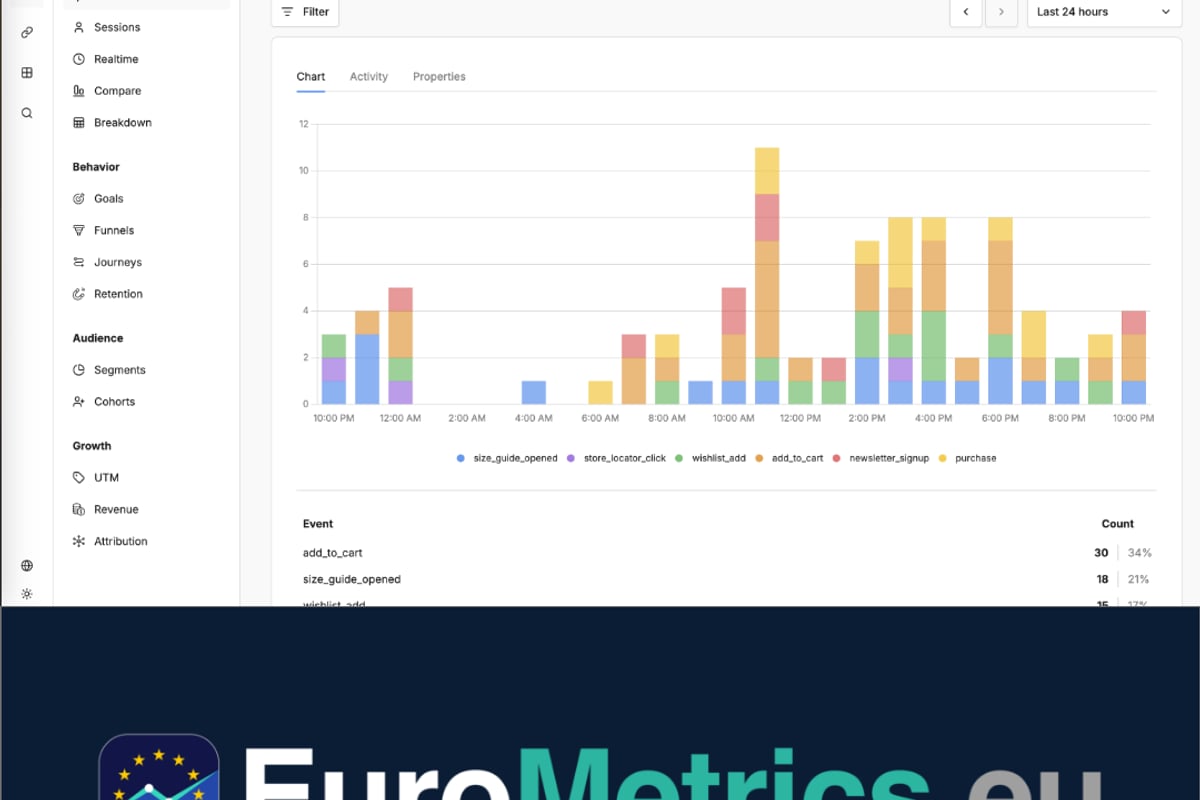Toggle add_to_cart legend series
The width and height of the screenshot is (1200, 800).
point(789,458)
